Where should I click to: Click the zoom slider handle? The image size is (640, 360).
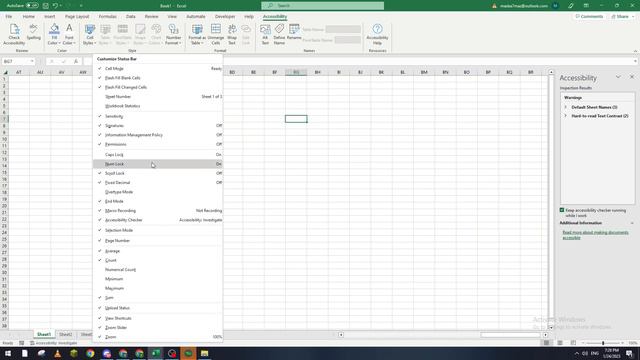tap(603, 343)
